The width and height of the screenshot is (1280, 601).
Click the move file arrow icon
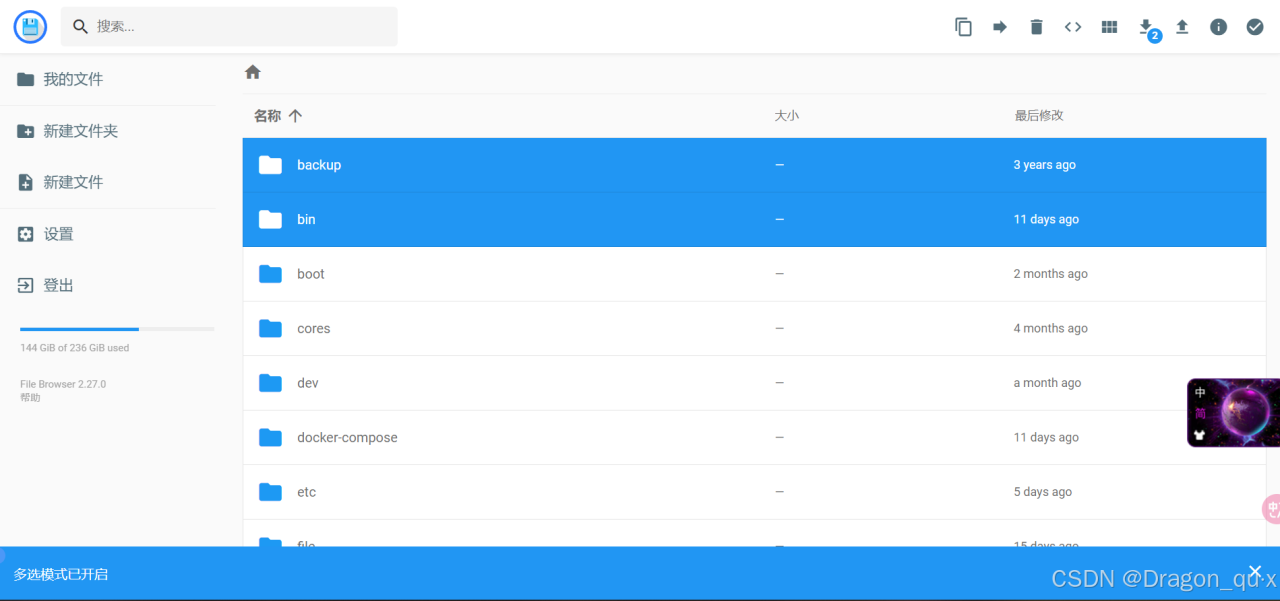coord(1000,27)
